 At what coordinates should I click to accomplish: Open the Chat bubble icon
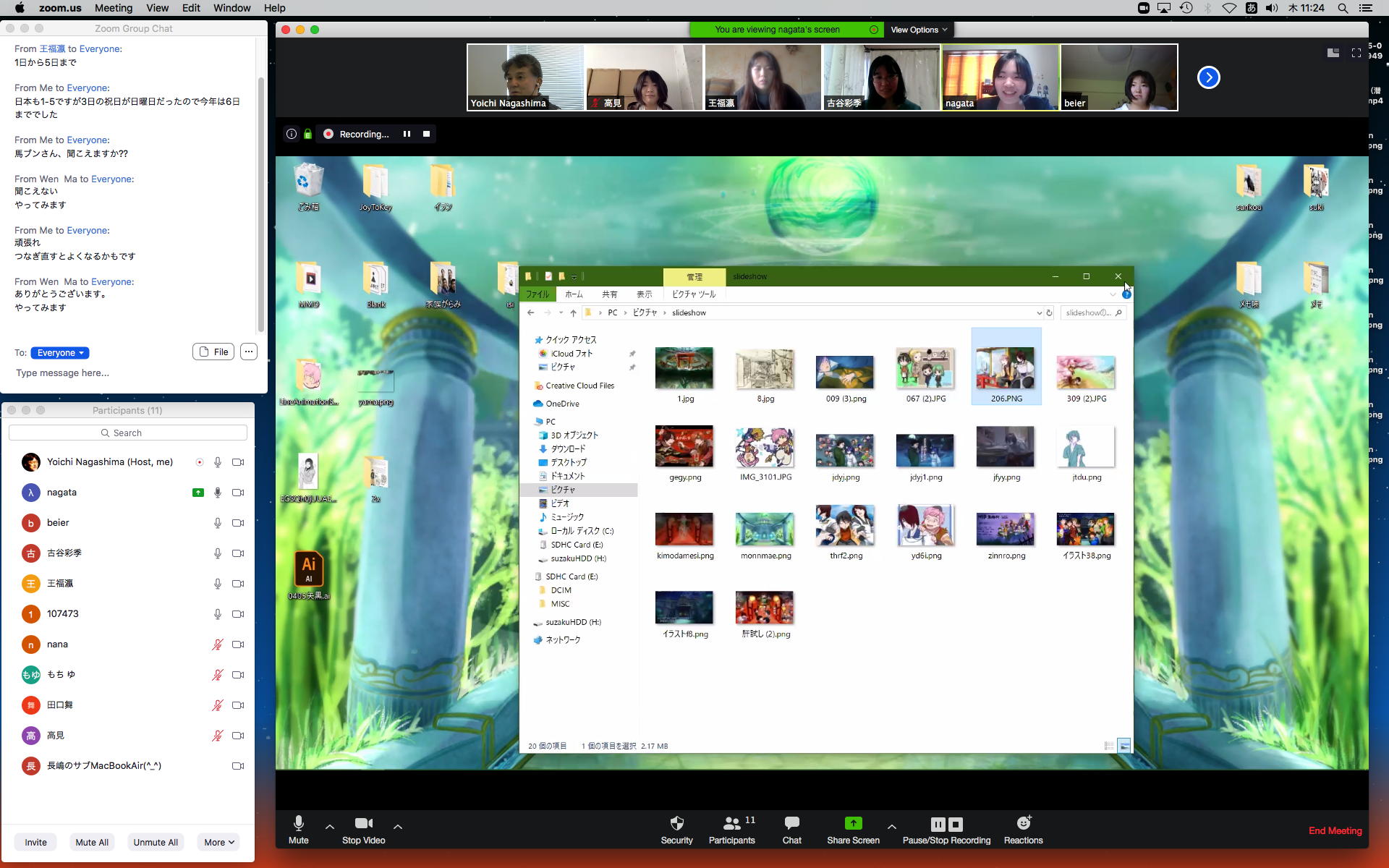(791, 824)
